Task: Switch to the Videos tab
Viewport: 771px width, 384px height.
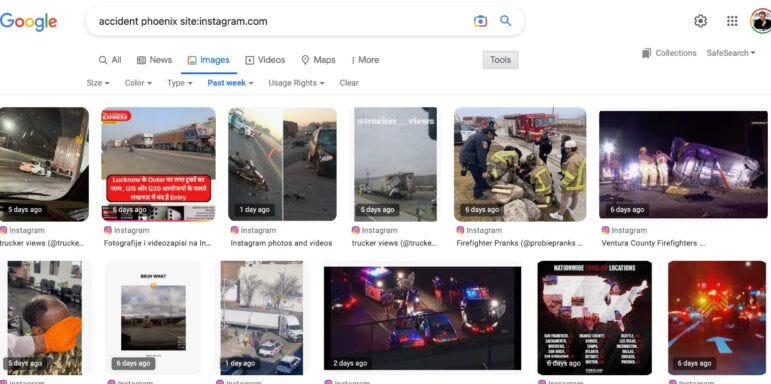Action: pos(265,60)
